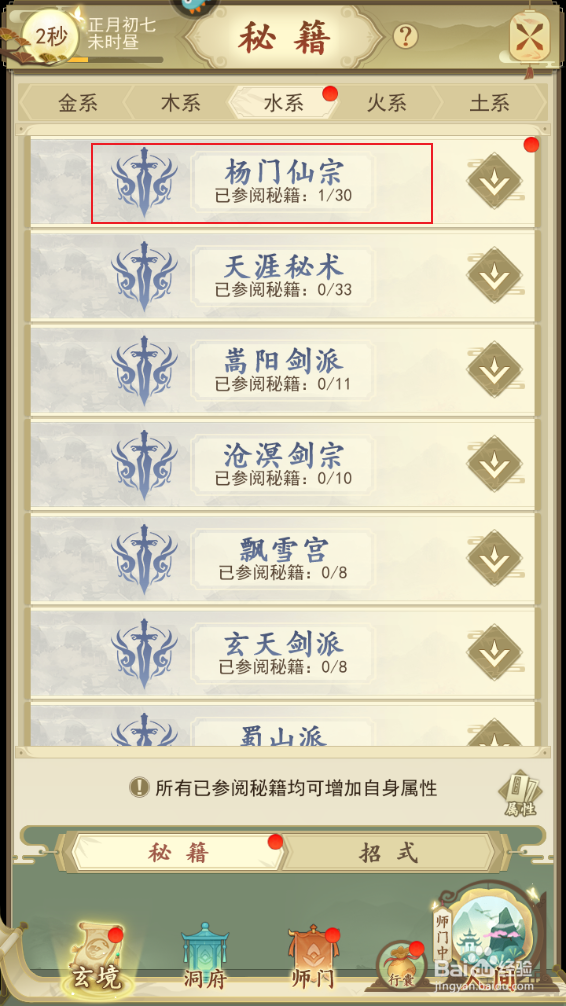Switch to the 金系 tab
566x1006 pixels.
coord(78,103)
